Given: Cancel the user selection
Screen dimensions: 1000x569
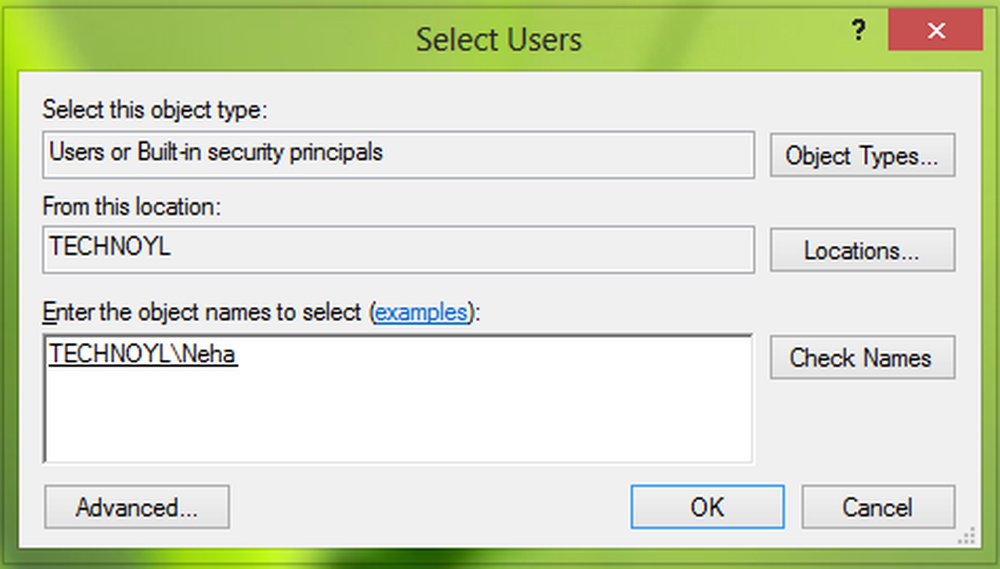Looking at the screenshot, I should [878, 507].
